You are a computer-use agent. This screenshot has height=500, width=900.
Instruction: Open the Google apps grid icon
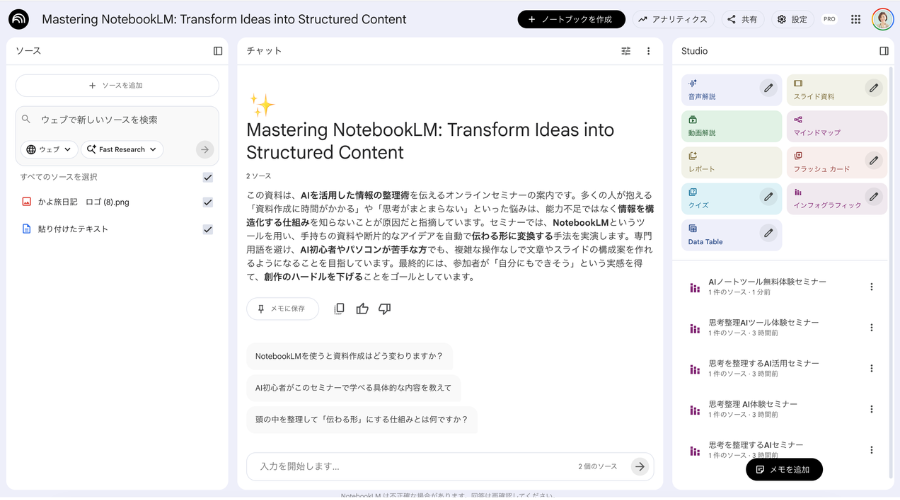856,19
